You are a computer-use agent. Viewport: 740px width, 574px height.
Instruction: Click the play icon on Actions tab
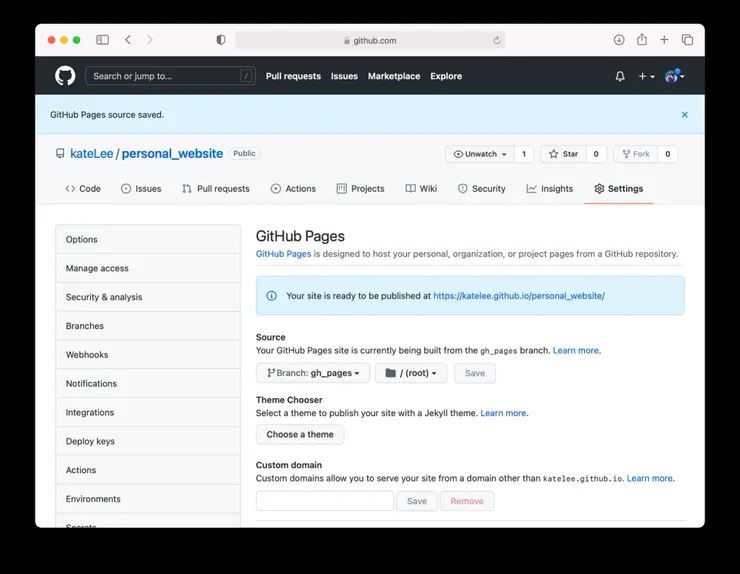pos(276,189)
